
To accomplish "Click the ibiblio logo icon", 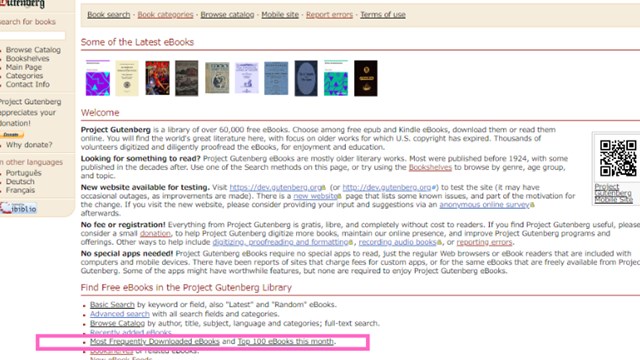I will (x=18, y=208).
